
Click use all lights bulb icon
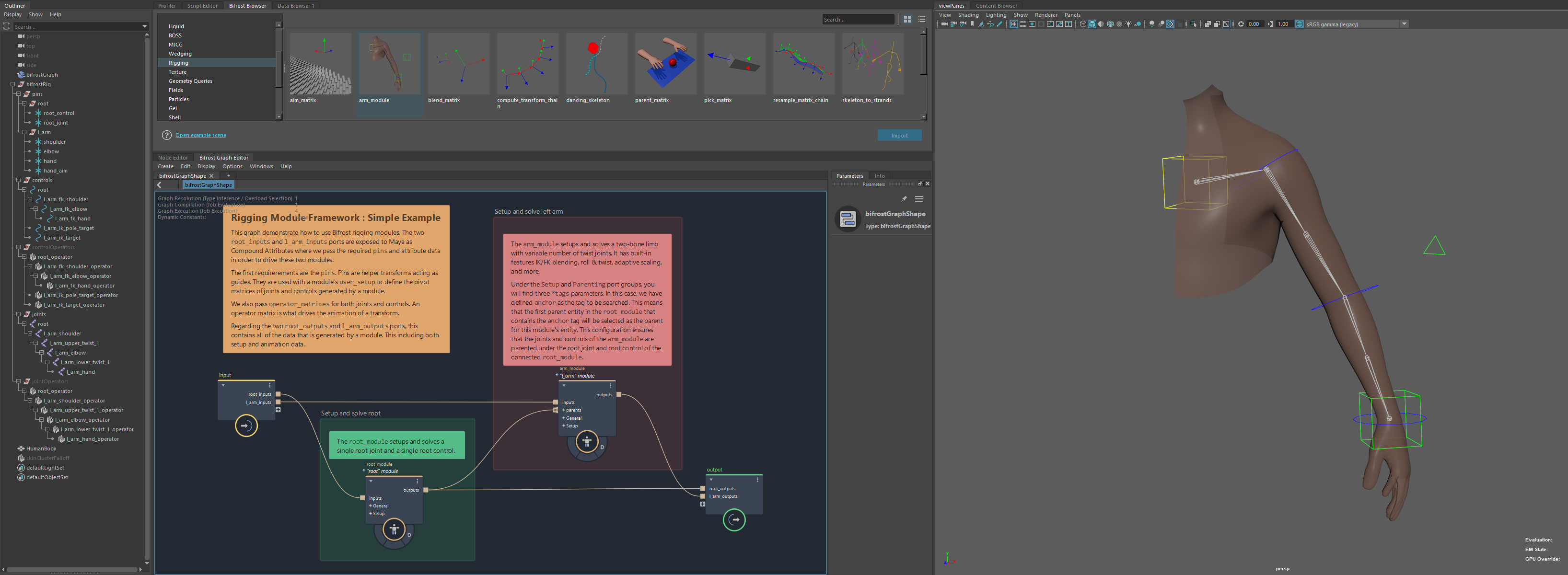pos(1128,24)
